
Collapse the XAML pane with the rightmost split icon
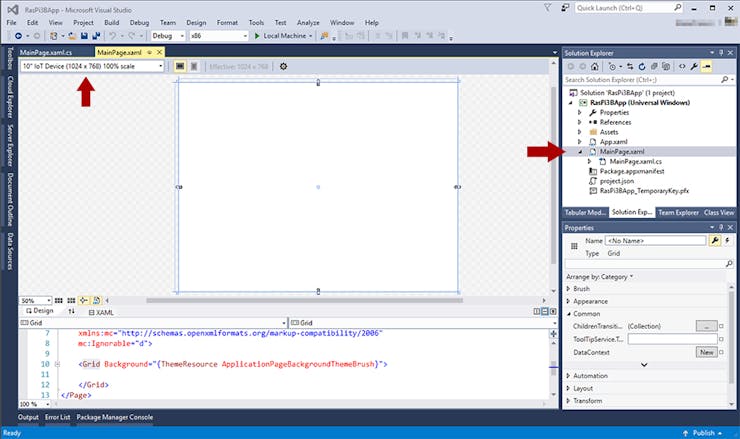point(553,312)
